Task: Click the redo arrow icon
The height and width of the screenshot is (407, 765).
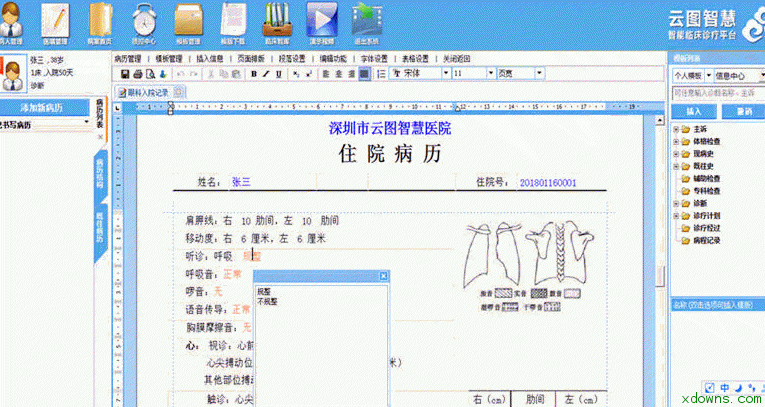Action: coord(193,74)
